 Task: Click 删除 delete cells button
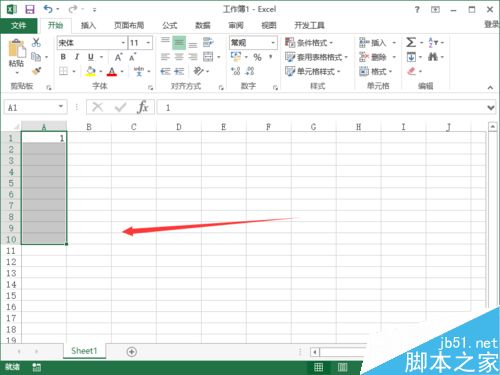(373, 57)
